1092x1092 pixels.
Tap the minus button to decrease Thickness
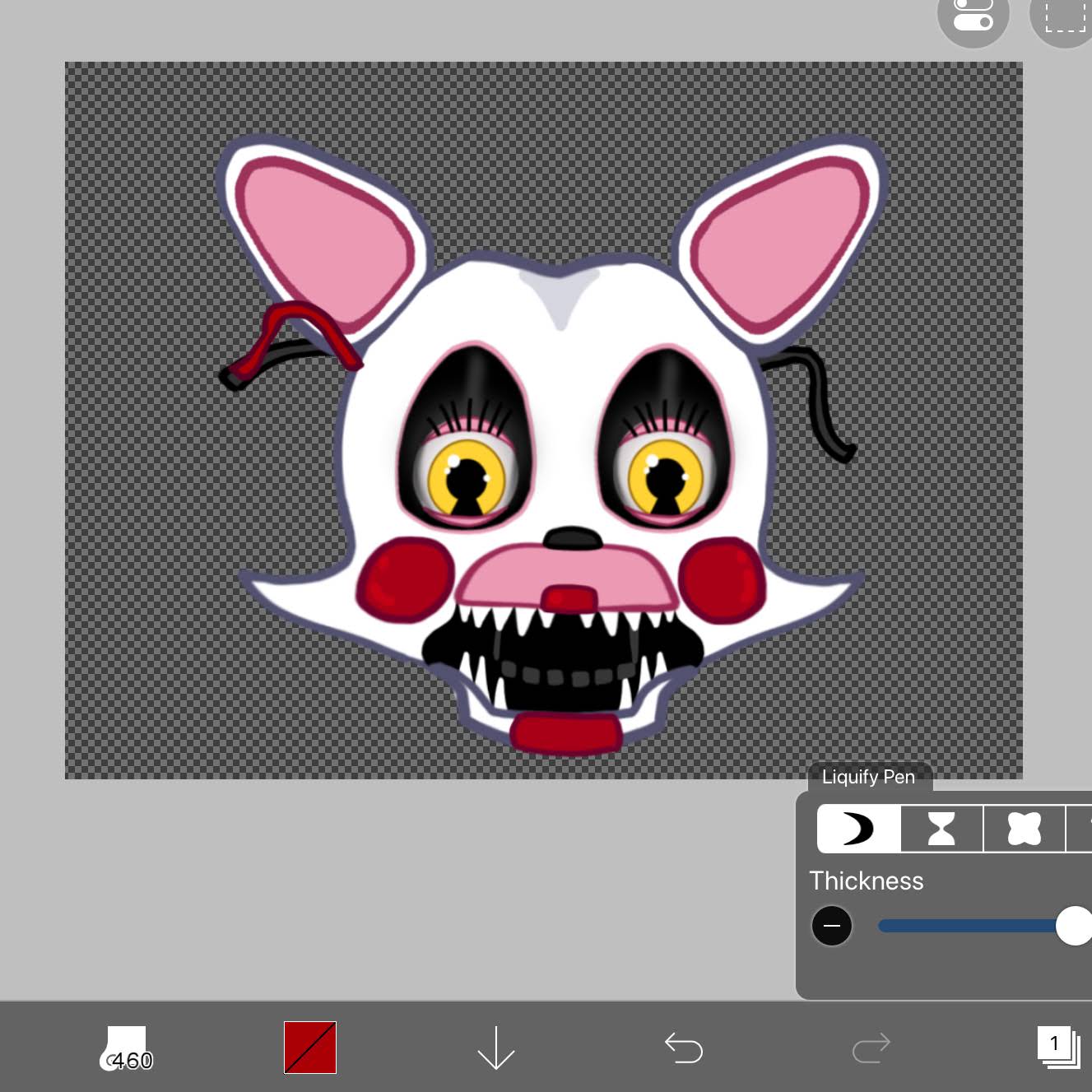[x=832, y=926]
